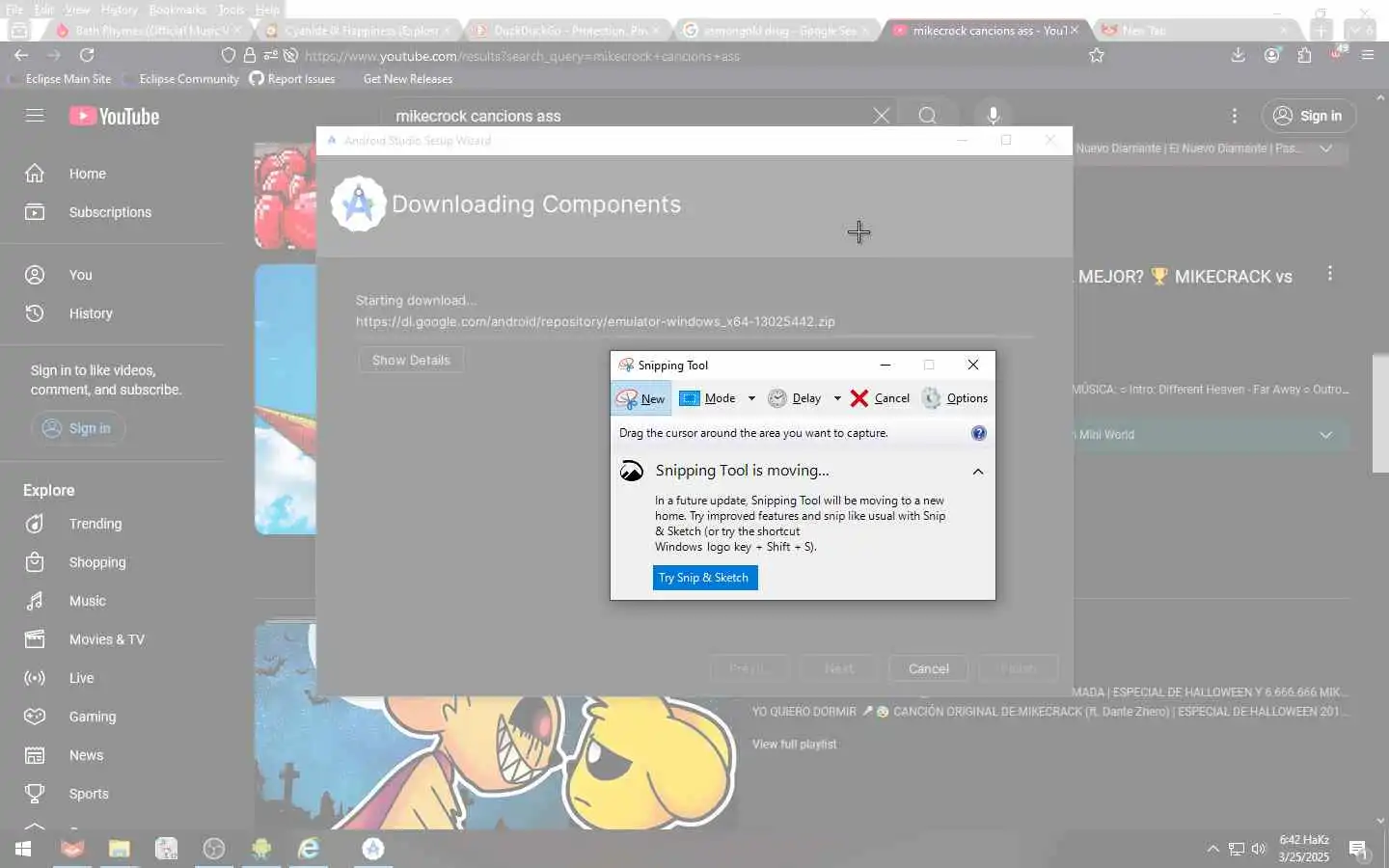Click the browser Reload button
The height and width of the screenshot is (868, 1389).
(x=87, y=56)
